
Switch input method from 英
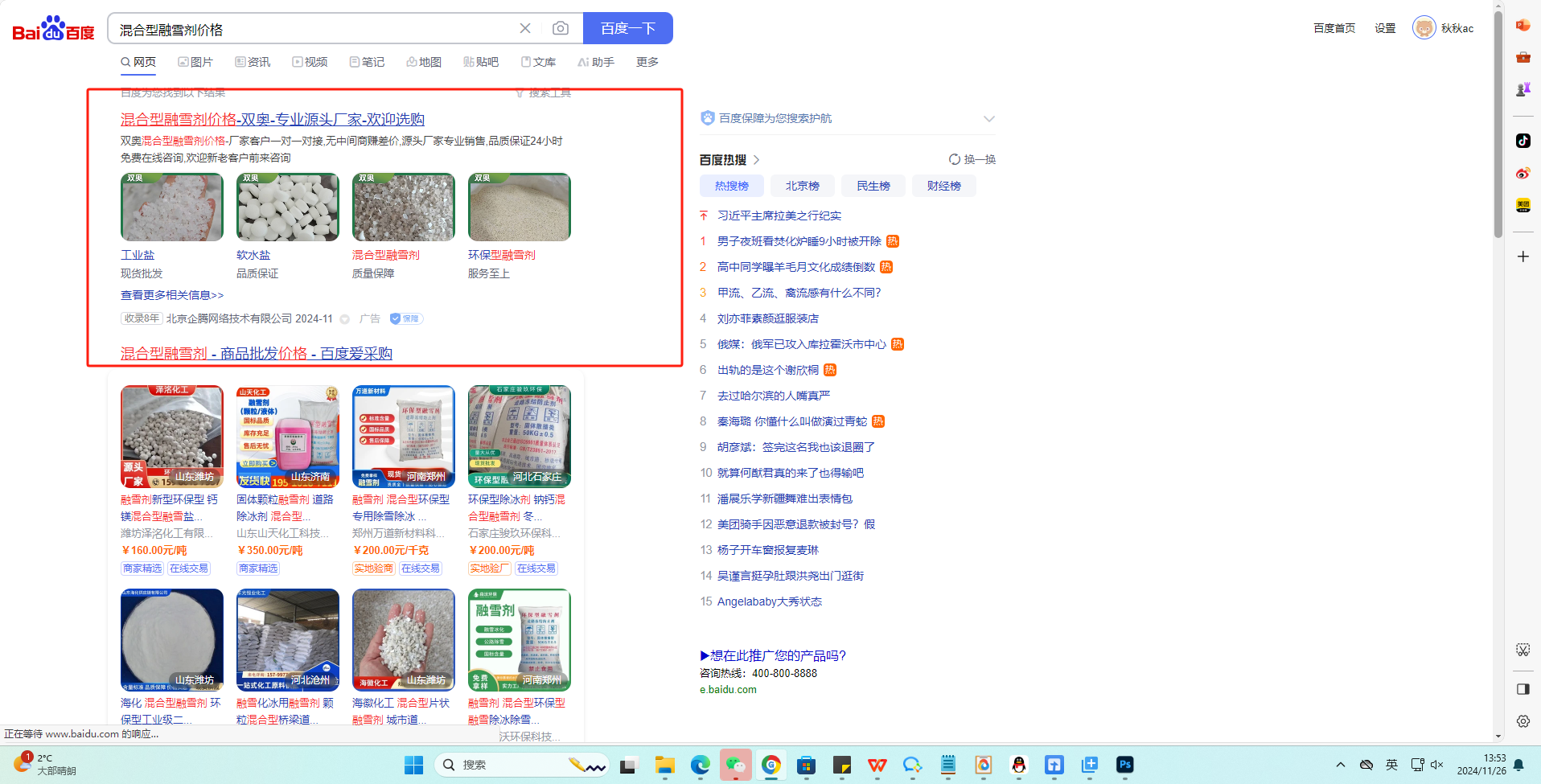[x=1391, y=765]
